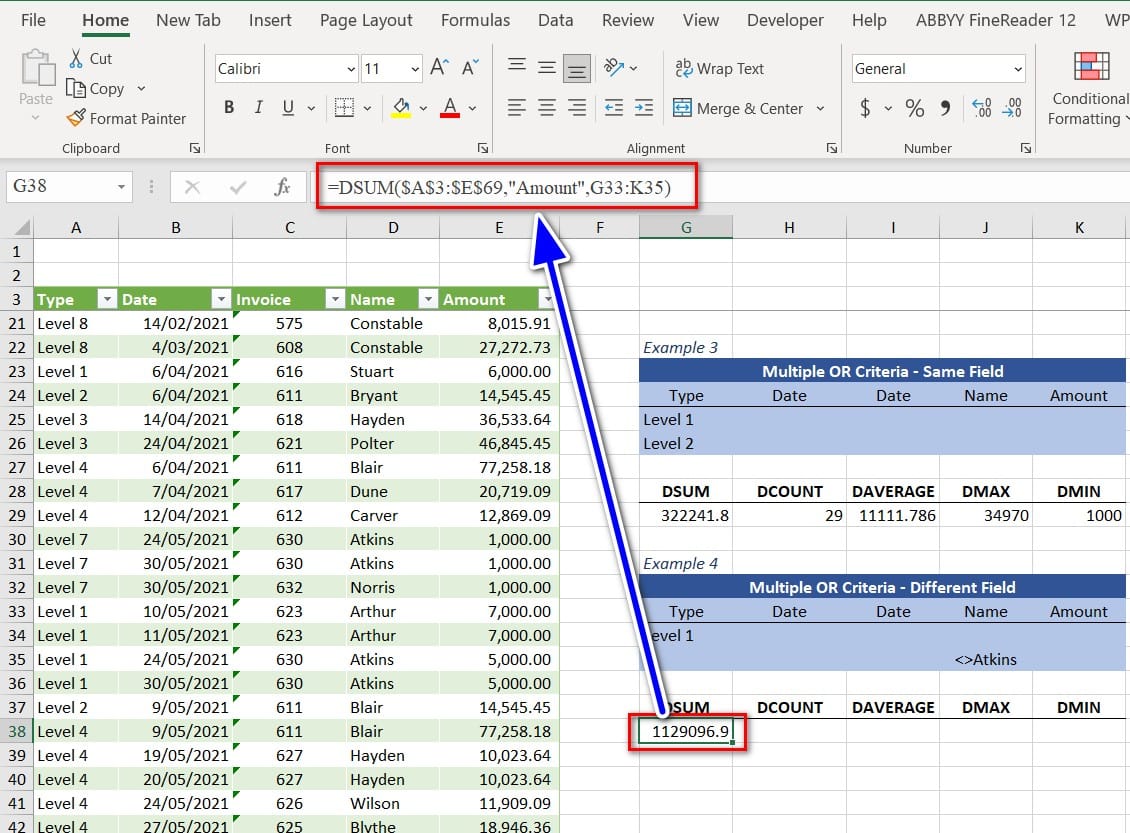Click the Increase Indent icon
Screen dimensions: 1130x833
tap(643, 108)
